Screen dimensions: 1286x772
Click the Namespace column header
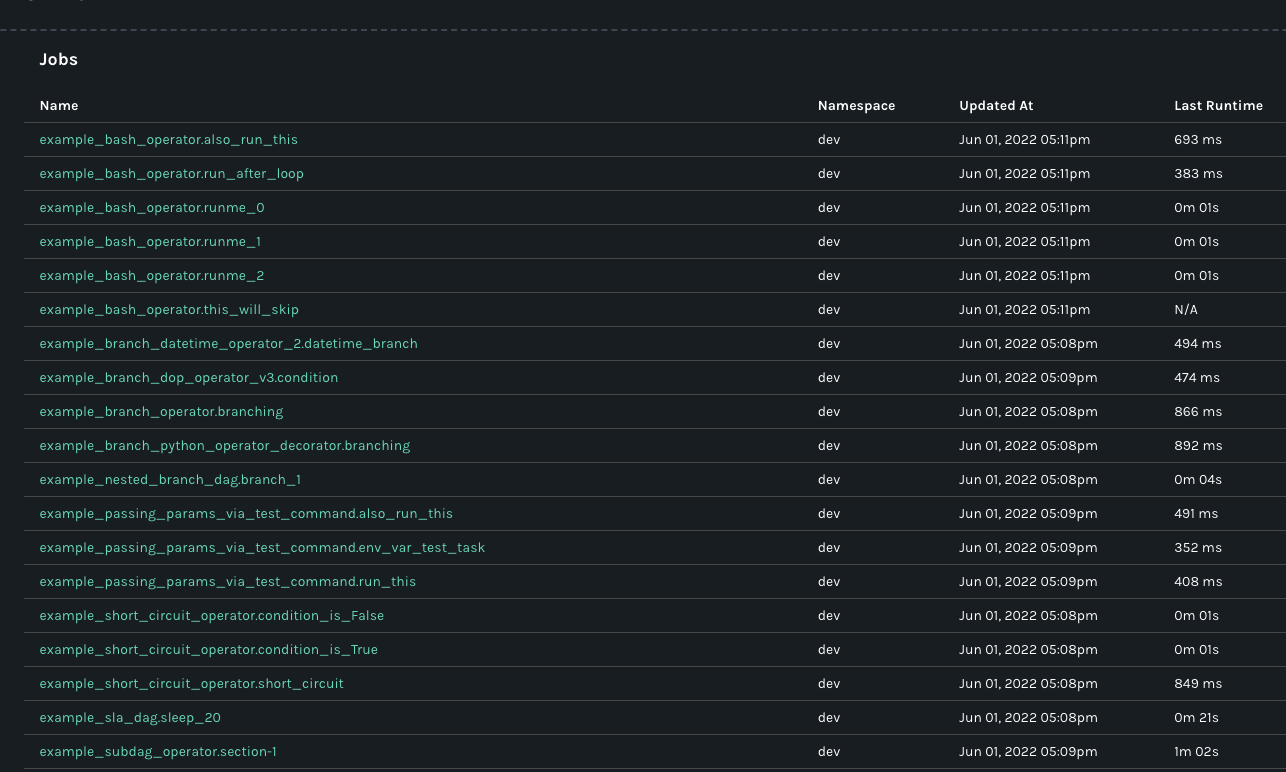856,105
